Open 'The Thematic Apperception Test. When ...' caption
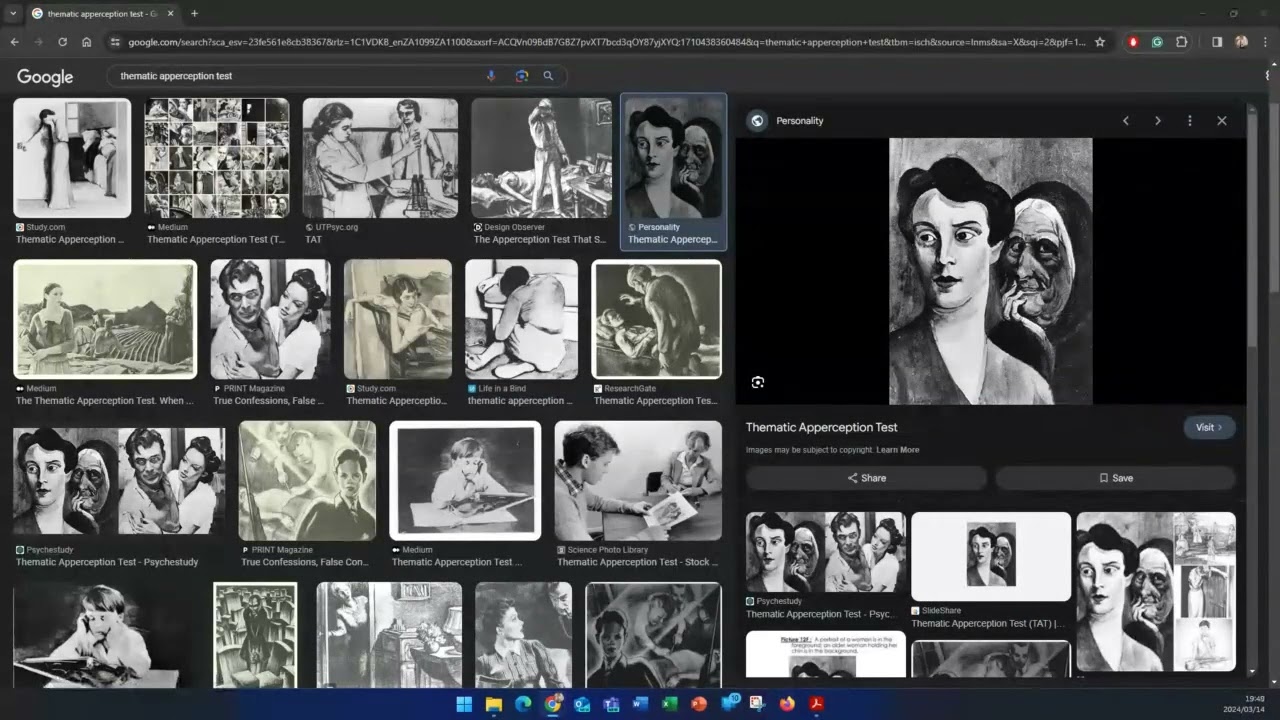This screenshot has height=720, width=1280. click(105, 401)
